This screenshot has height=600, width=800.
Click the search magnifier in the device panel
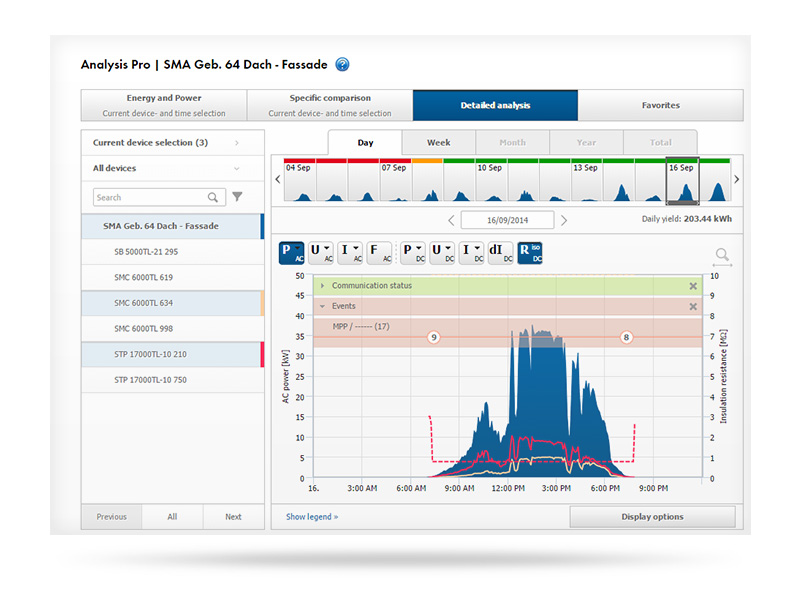(x=213, y=197)
